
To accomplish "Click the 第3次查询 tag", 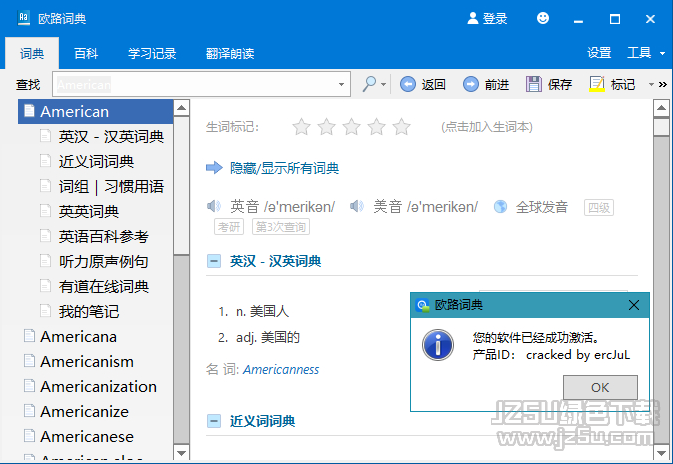I will pyautogui.click(x=281, y=227).
